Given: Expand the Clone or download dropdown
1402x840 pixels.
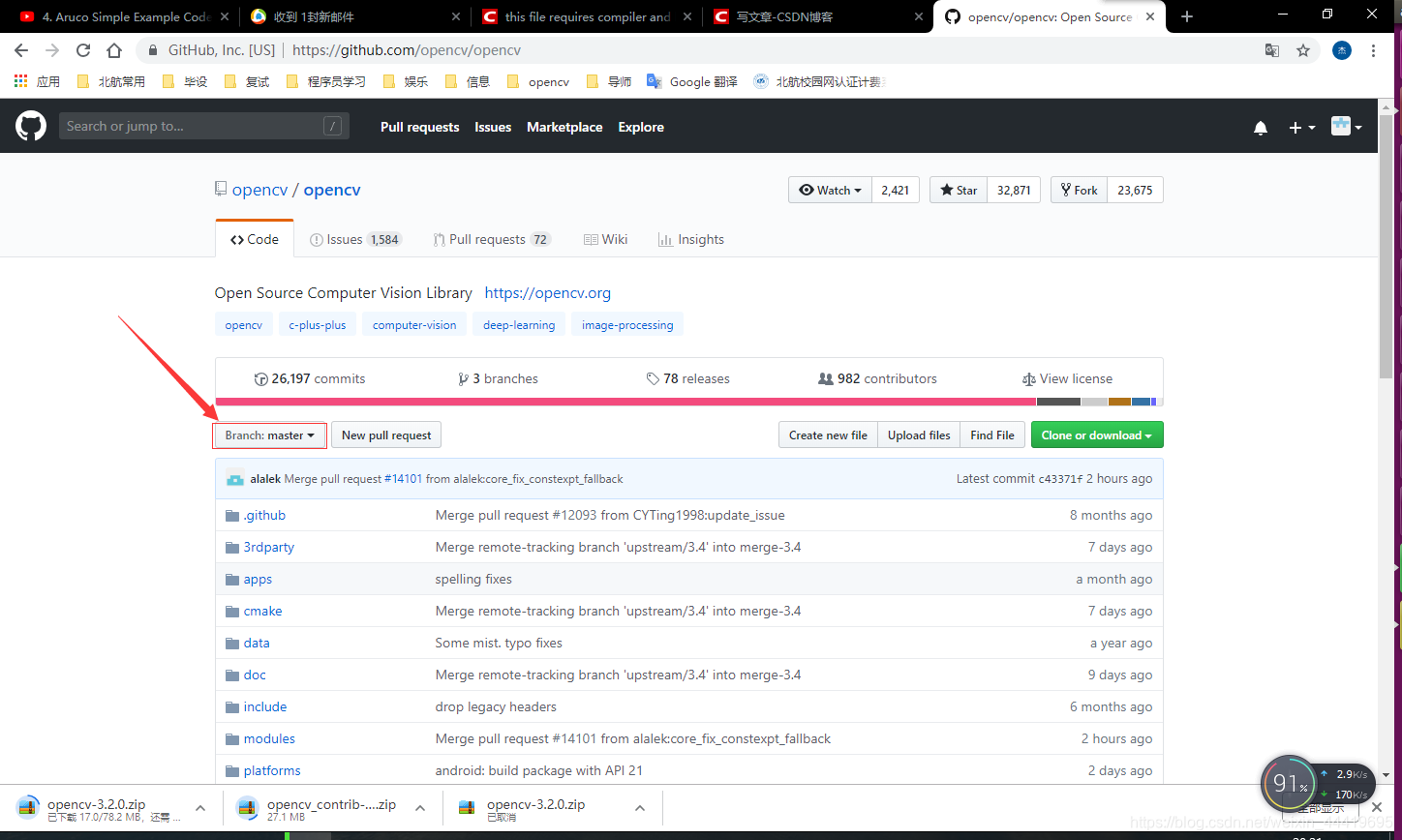Looking at the screenshot, I should [x=1097, y=435].
